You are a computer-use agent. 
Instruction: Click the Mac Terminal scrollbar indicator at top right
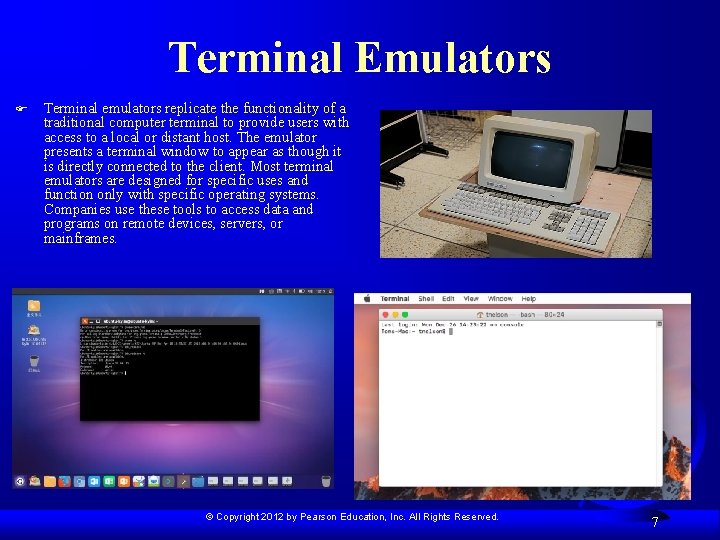tap(659, 324)
